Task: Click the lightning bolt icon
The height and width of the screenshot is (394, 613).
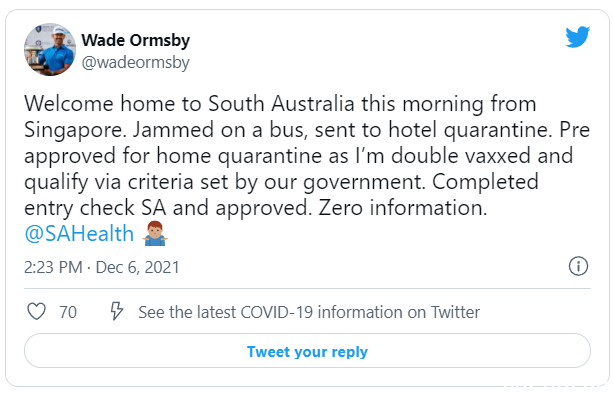Action: click(117, 311)
